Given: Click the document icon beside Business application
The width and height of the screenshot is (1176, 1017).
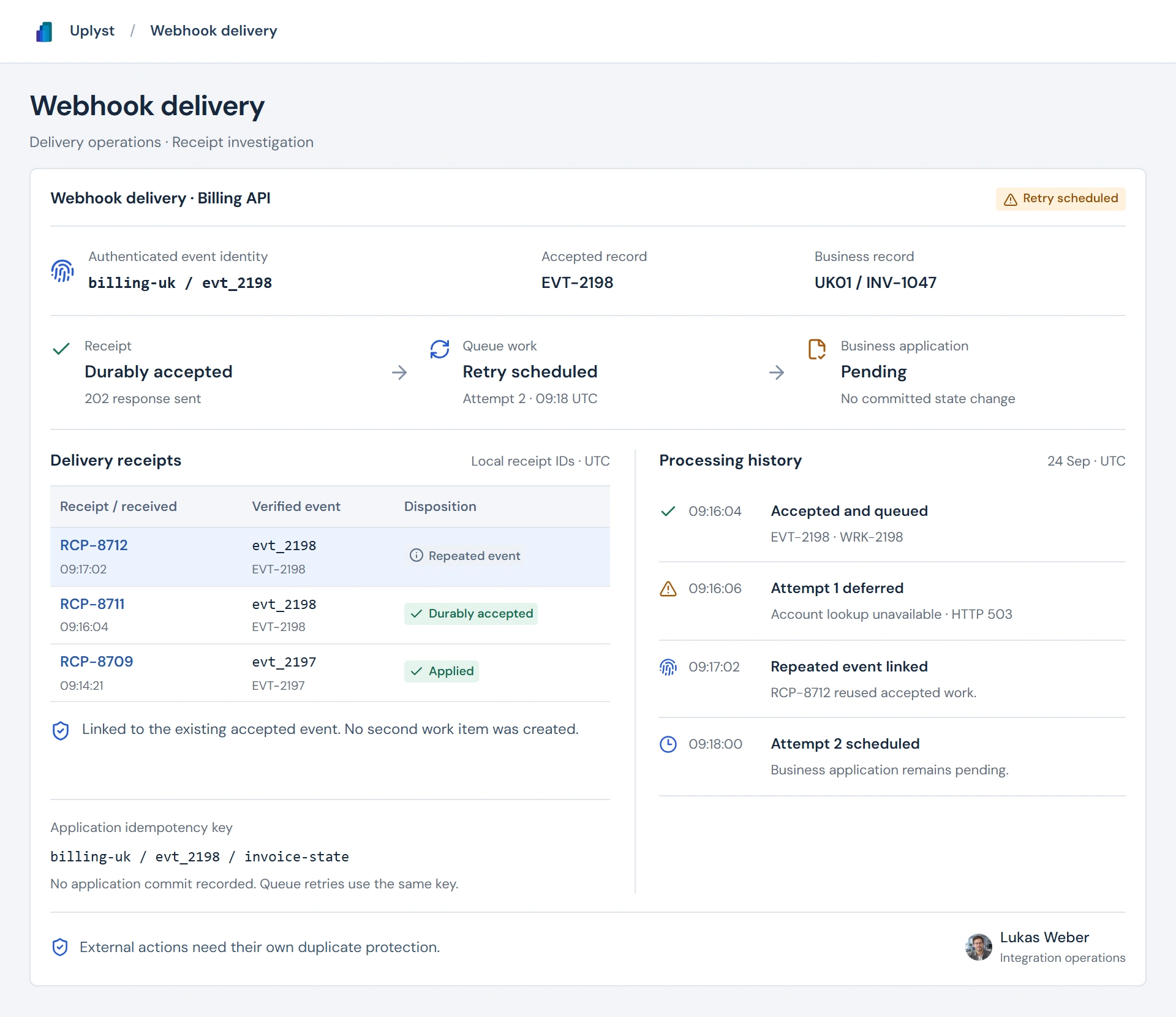Looking at the screenshot, I should pyautogui.click(x=817, y=349).
